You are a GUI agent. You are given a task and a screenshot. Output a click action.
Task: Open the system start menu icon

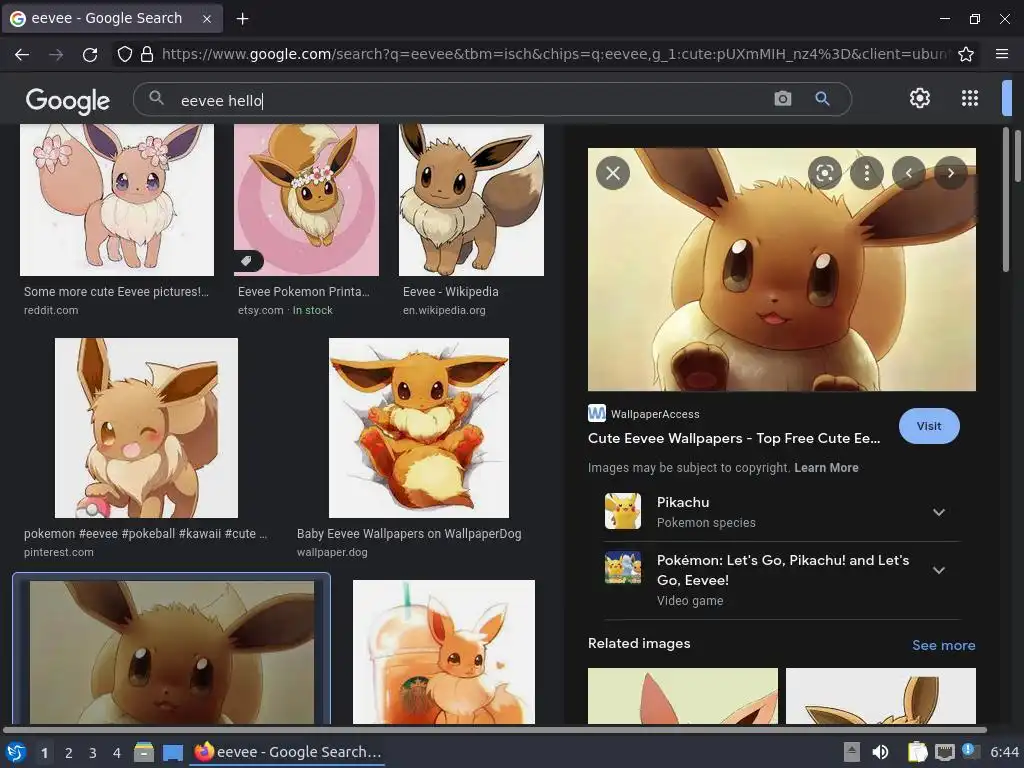coord(16,752)
